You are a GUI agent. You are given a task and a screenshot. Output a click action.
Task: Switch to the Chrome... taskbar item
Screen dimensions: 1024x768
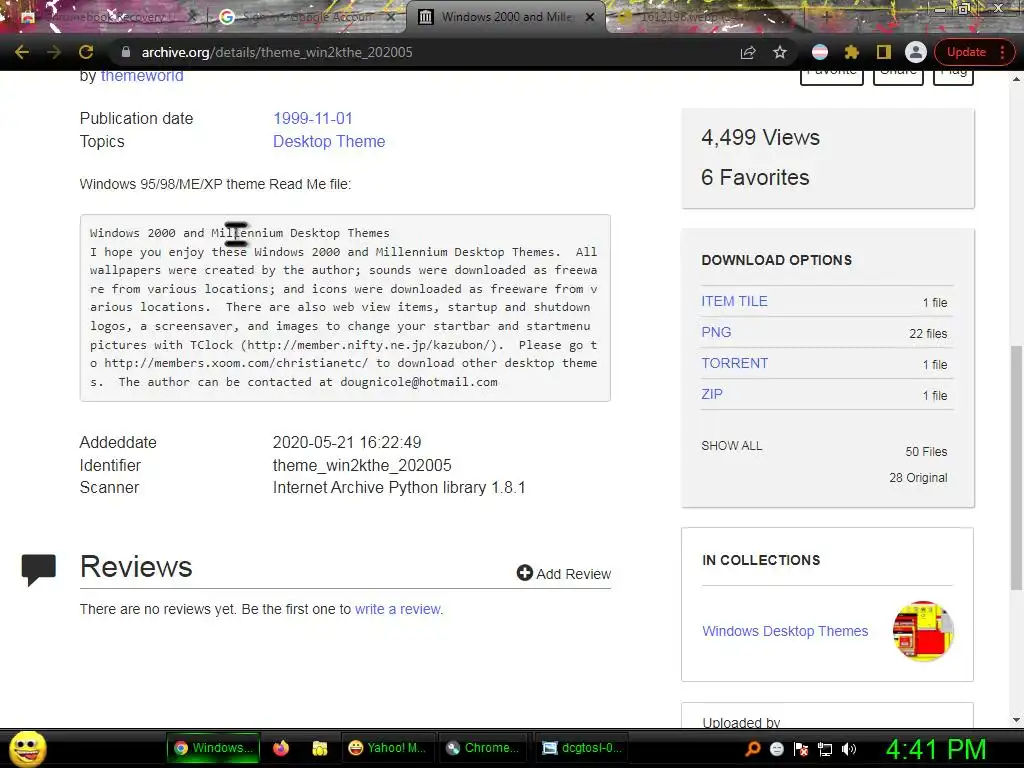[x=483, y=748]
